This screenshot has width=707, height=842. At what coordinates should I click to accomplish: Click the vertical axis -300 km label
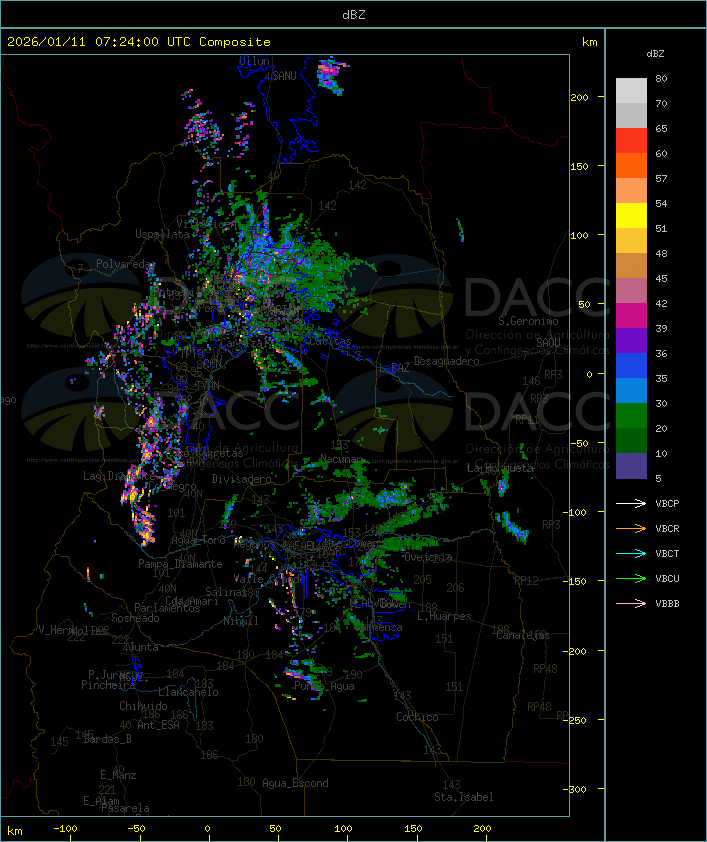tap(574, 789)
